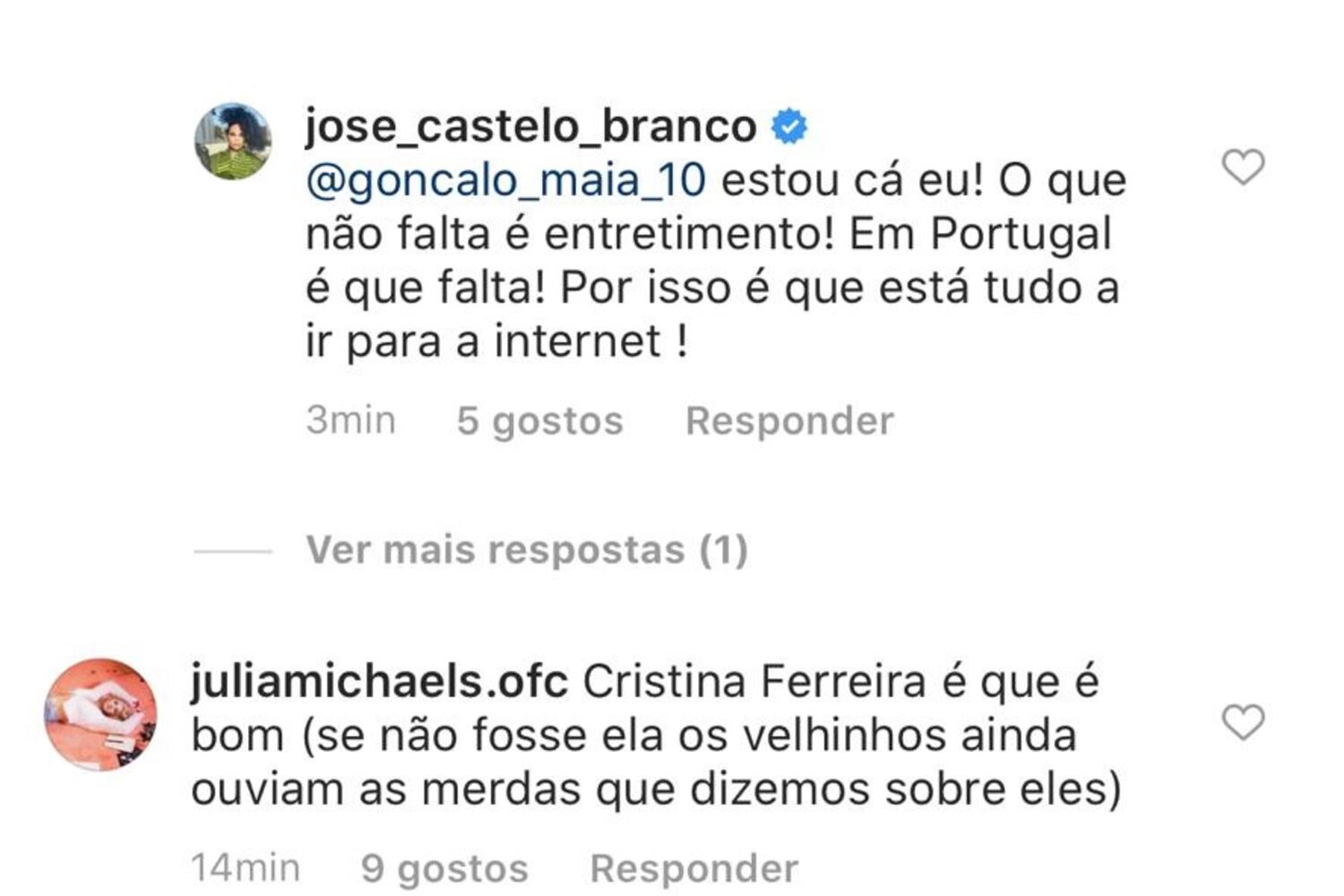Image resolution: width=1344 pixels, height=896 pixels.
Task: Expand Ver mais respostas (1)
Action: (527, 549)
